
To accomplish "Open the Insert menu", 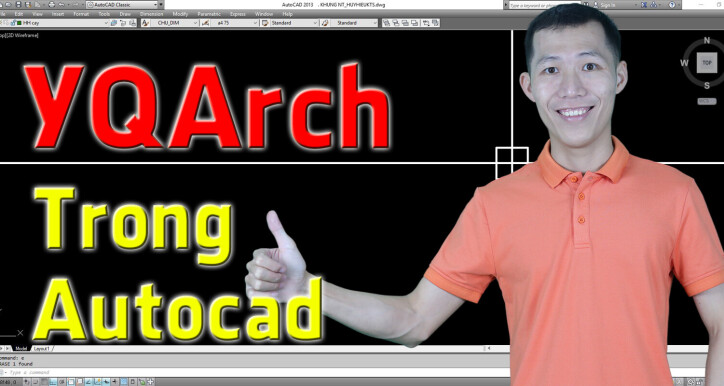I will tap(58, 14).
